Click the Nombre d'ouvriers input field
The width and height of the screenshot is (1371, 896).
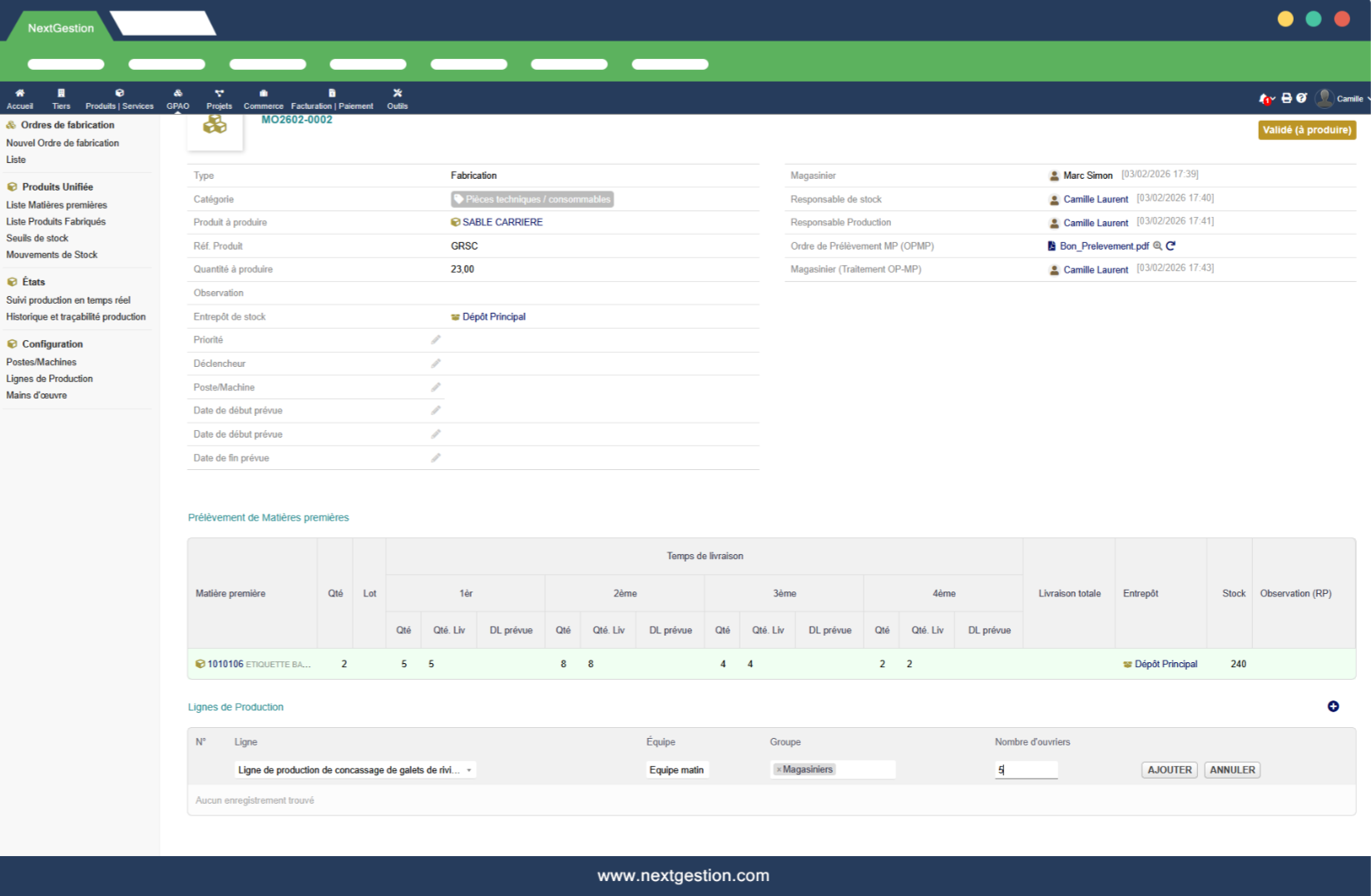click(1026, 770)
